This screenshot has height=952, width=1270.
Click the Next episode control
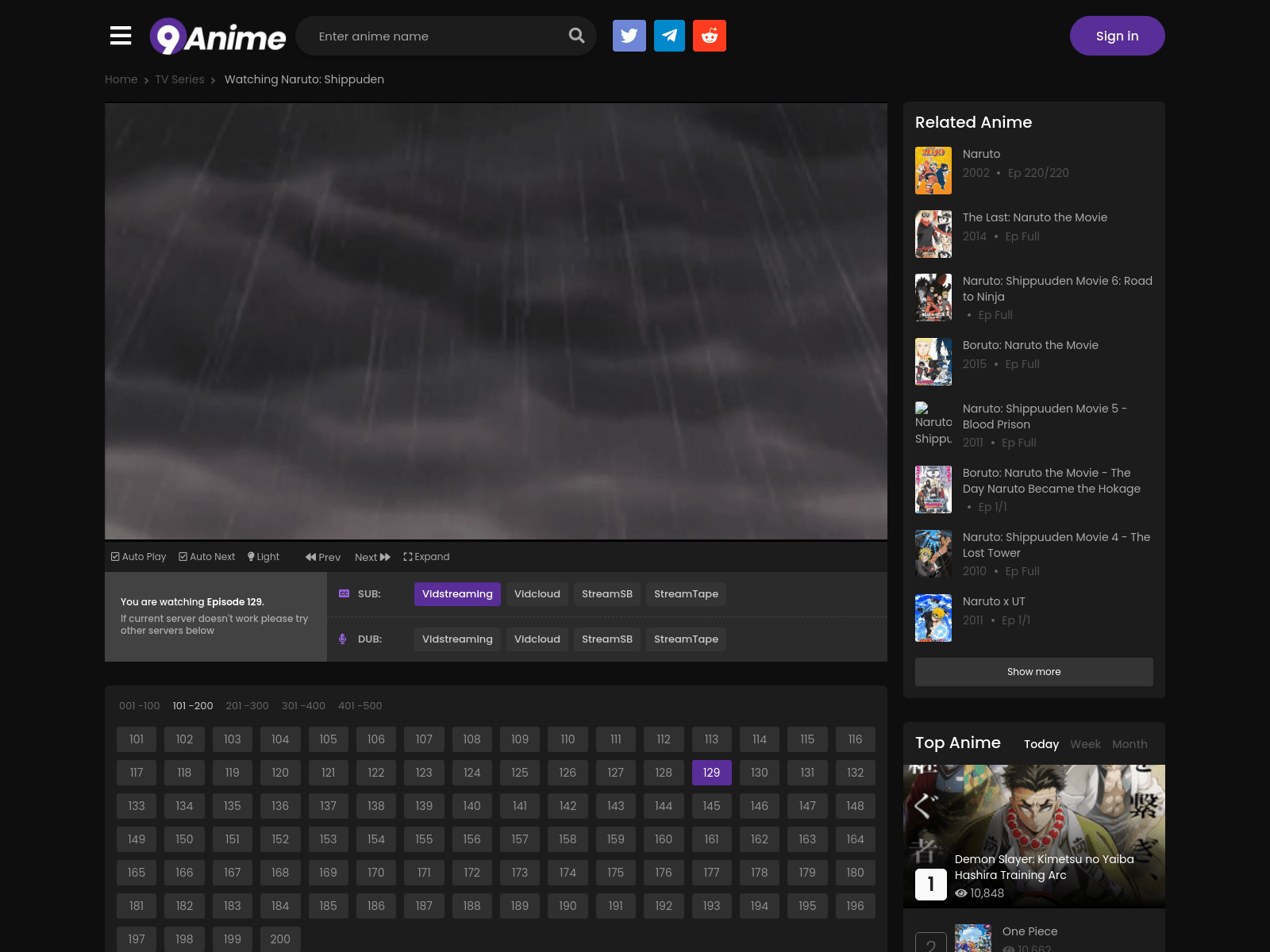click(x=372, y=557)
